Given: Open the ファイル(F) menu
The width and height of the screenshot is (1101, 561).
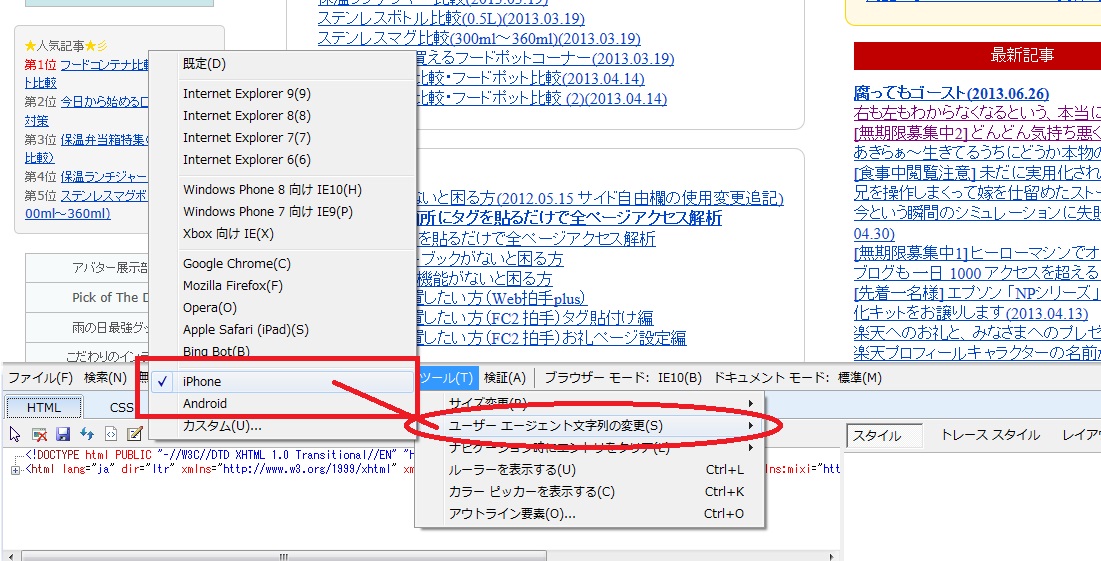Looking at the screenshot, I should pyautogui.click(x=40, y=377).
